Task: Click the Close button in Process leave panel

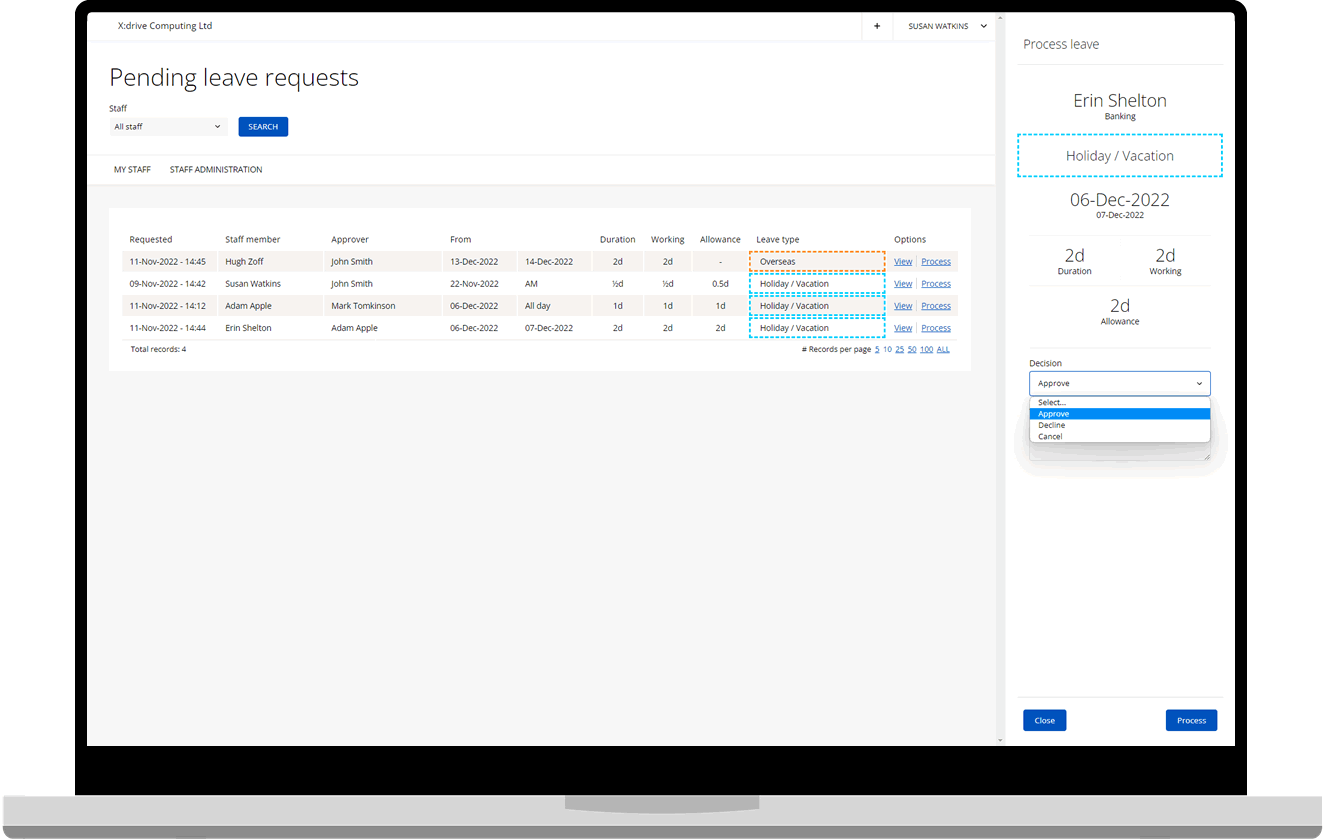Action: pyautogui.click(x=1044, y=720)
